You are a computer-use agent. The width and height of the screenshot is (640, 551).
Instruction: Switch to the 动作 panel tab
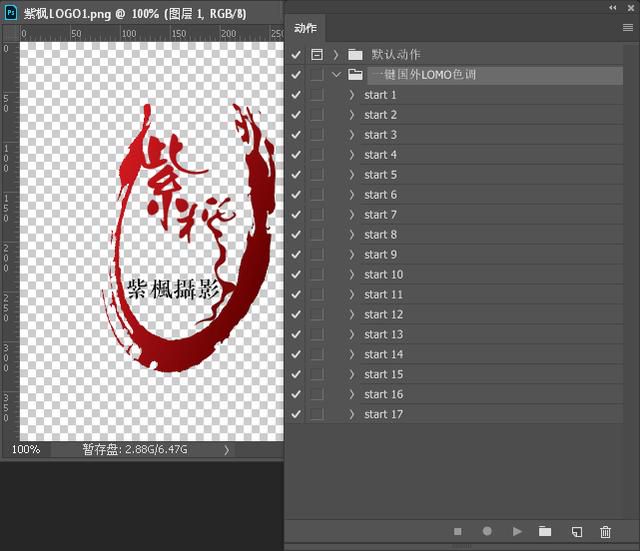click(x=305, y=28)
